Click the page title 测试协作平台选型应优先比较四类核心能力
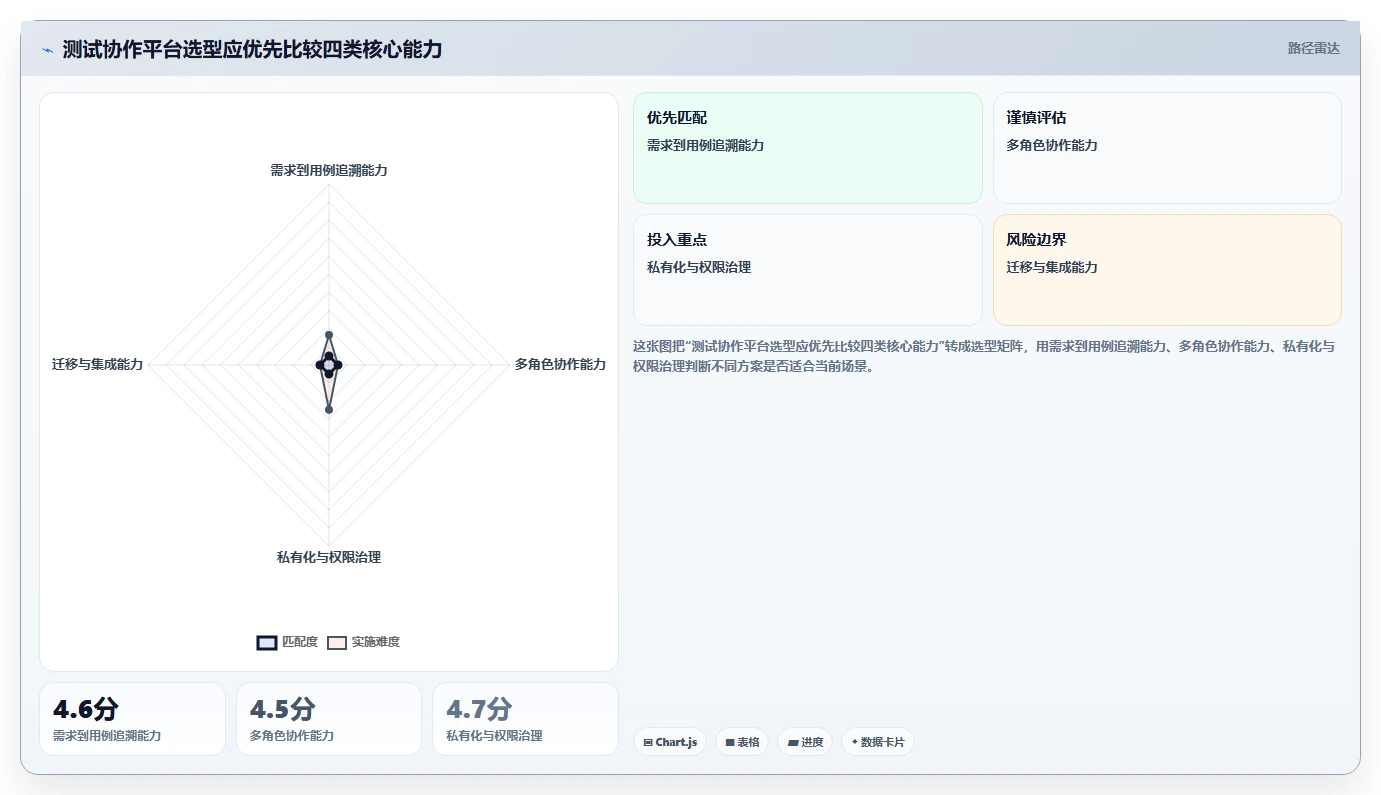 (x=252, y=49)
